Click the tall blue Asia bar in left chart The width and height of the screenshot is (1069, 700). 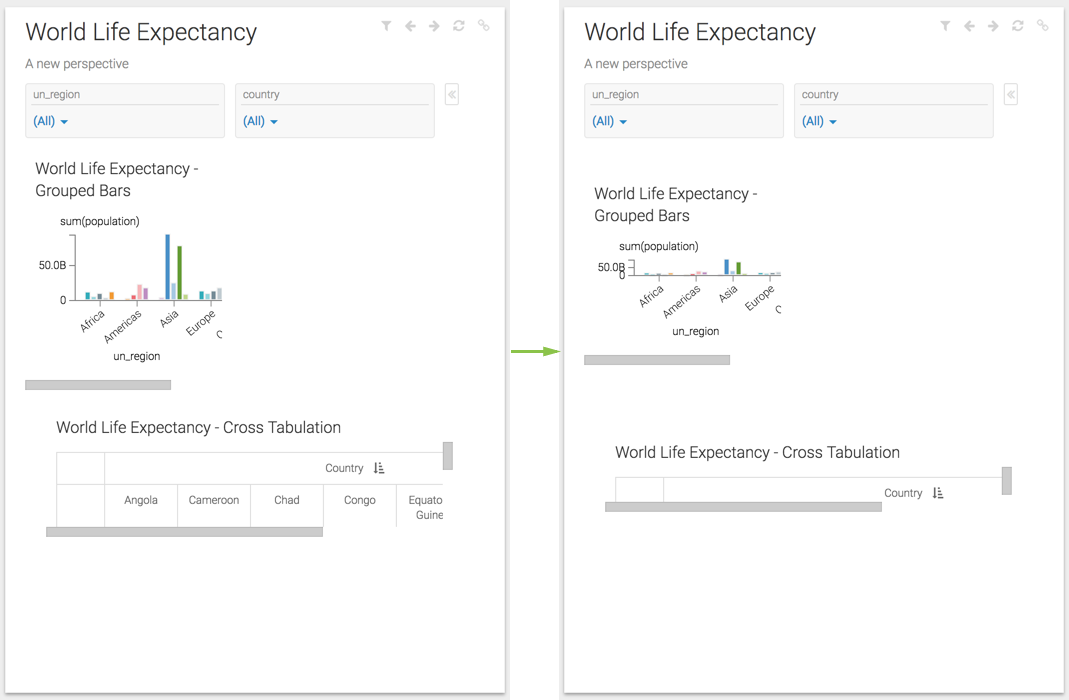click(168, 267)
